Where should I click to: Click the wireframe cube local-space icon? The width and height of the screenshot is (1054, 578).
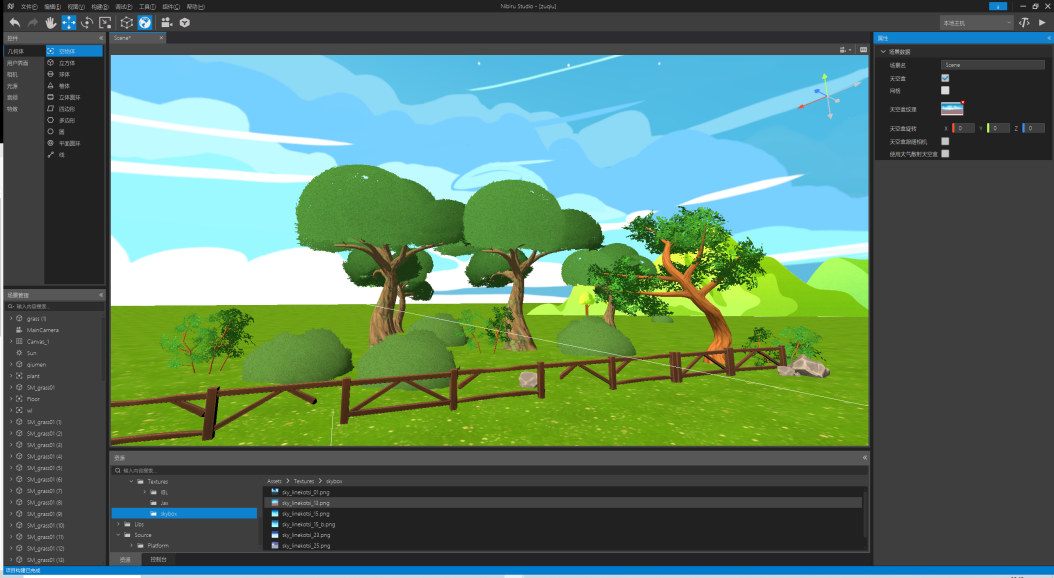coord(127,22)
